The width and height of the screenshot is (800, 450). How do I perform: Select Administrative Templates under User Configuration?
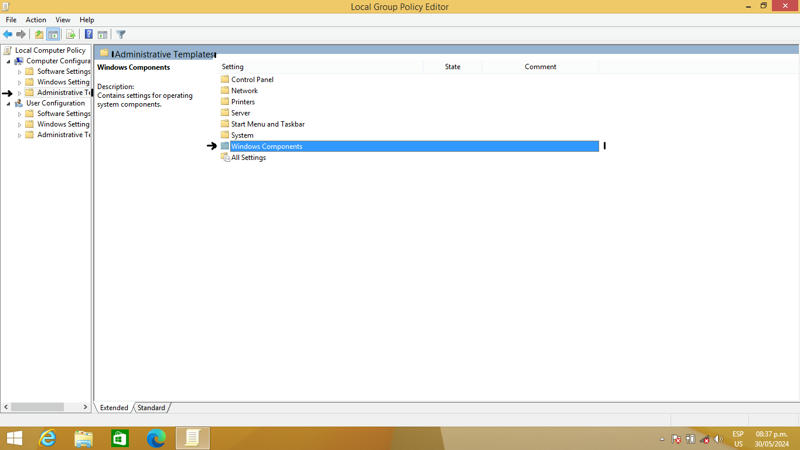tap(63, 135)
